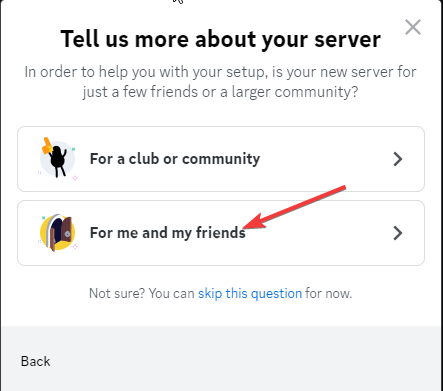Choose 'For me and my friends' label
Viewport: 443px width, 391px height.
(x=168, y=233)
